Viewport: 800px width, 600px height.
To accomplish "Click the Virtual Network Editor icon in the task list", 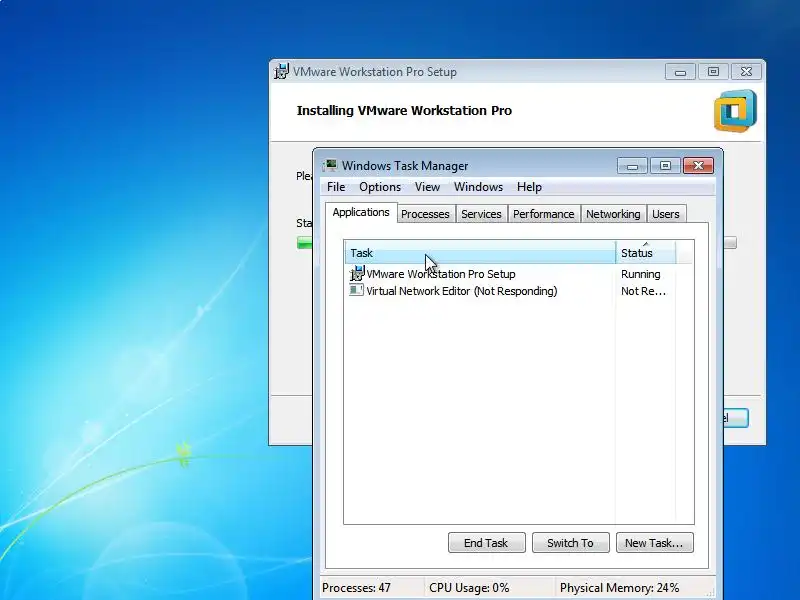I will (x=356, y=290).
